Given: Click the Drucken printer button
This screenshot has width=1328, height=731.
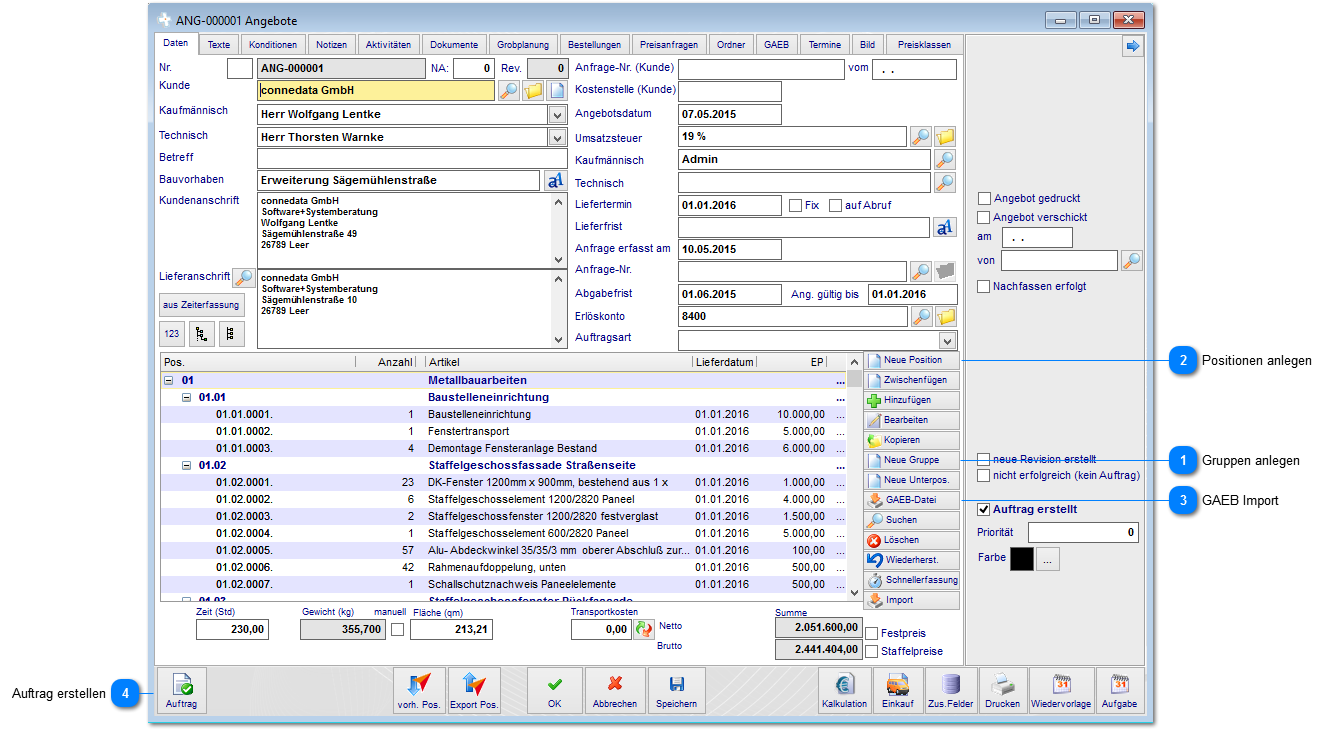Looking at the screenshot, I should click(x=1002, y=691).
